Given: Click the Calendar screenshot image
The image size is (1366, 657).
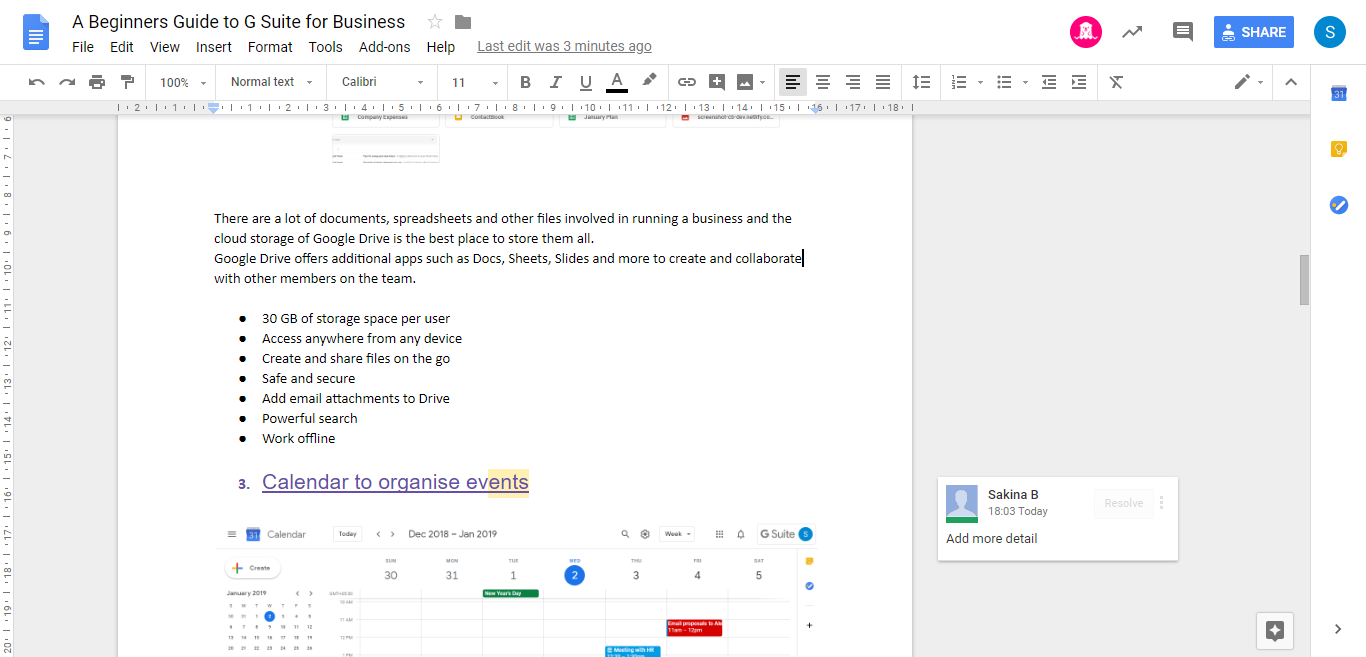Looking at the screenshot, I should (516, 589).
